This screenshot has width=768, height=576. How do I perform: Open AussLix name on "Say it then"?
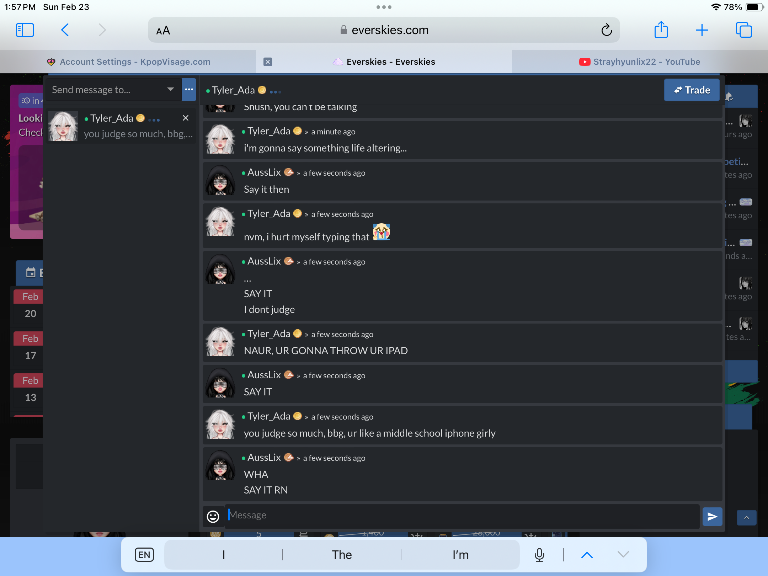pos(264,172)
